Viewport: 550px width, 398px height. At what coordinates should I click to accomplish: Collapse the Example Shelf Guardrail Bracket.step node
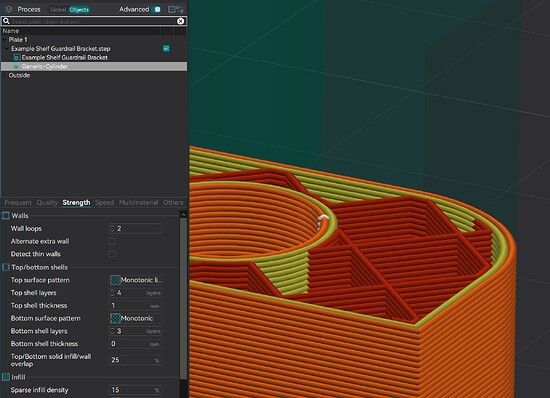(x=7, y=49)
